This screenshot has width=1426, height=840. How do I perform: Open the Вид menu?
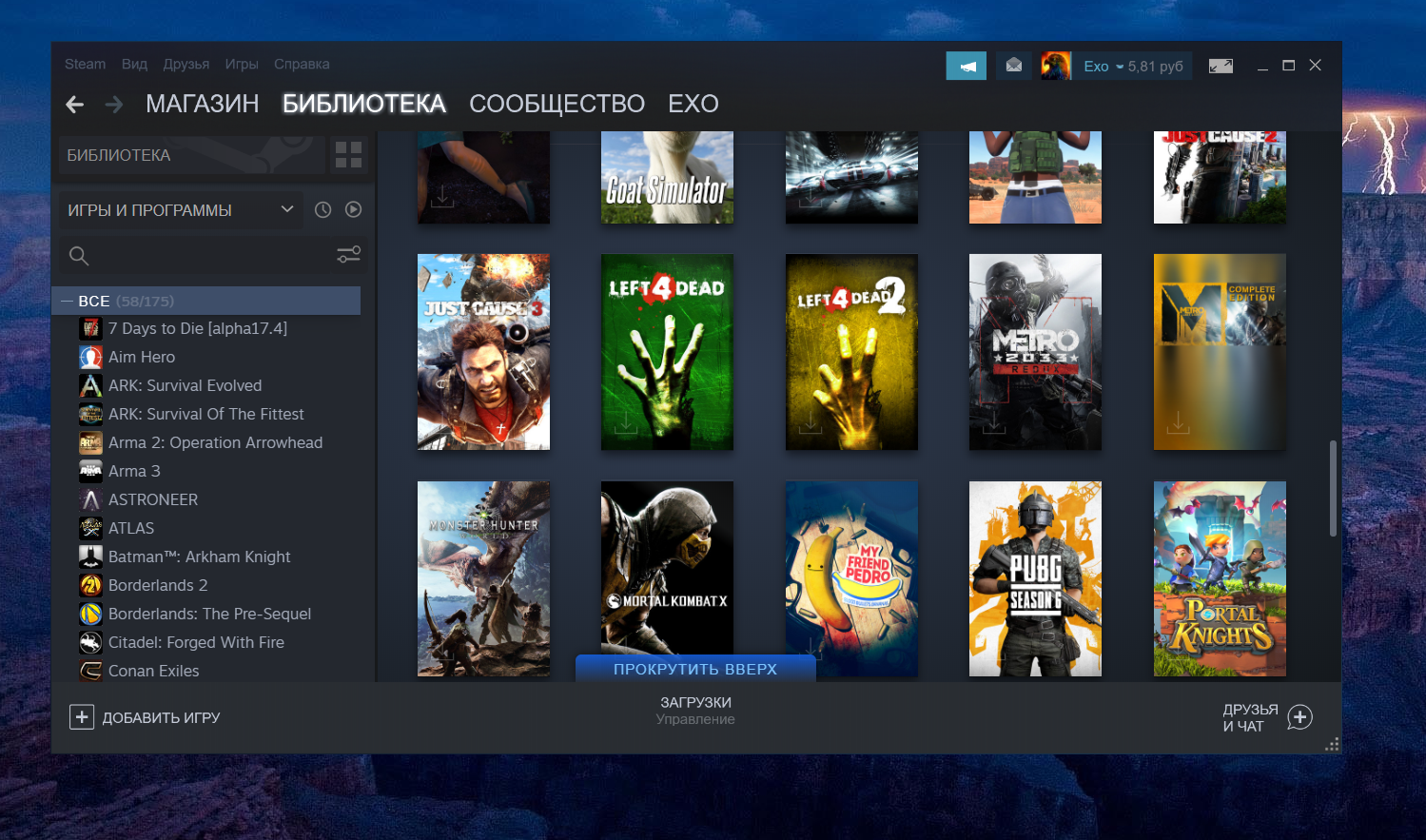[134, 65]
